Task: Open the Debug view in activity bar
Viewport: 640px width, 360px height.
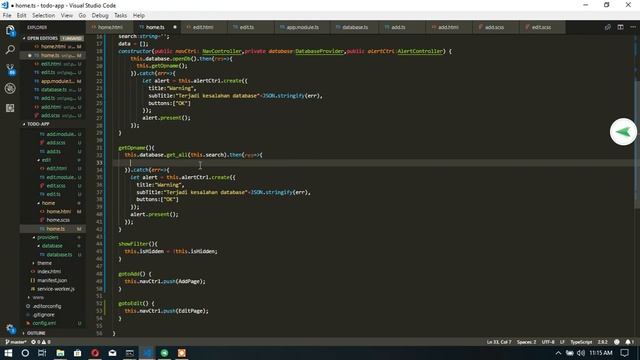Action: [10, 88]
